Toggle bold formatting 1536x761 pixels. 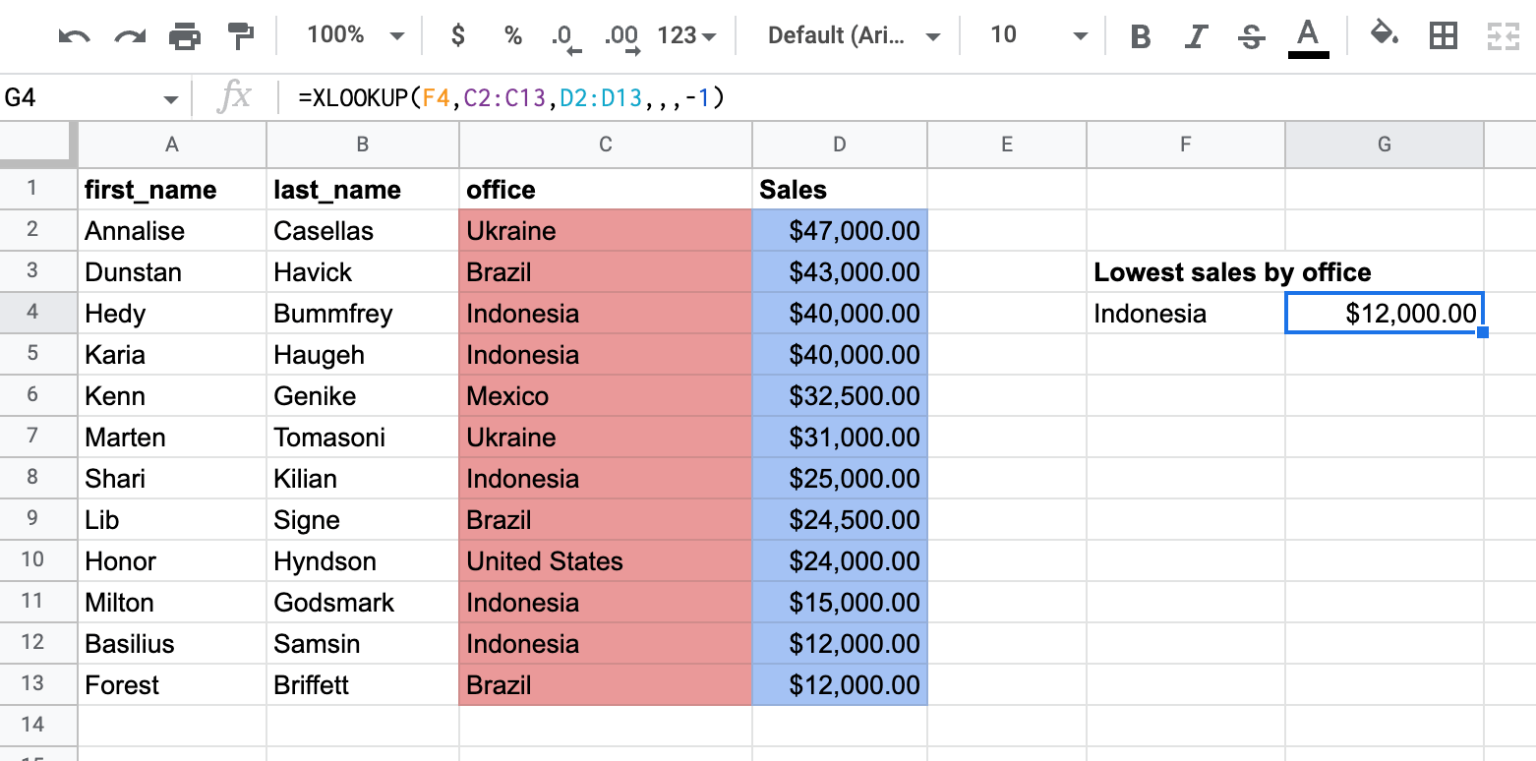(x=1140, y=35)
